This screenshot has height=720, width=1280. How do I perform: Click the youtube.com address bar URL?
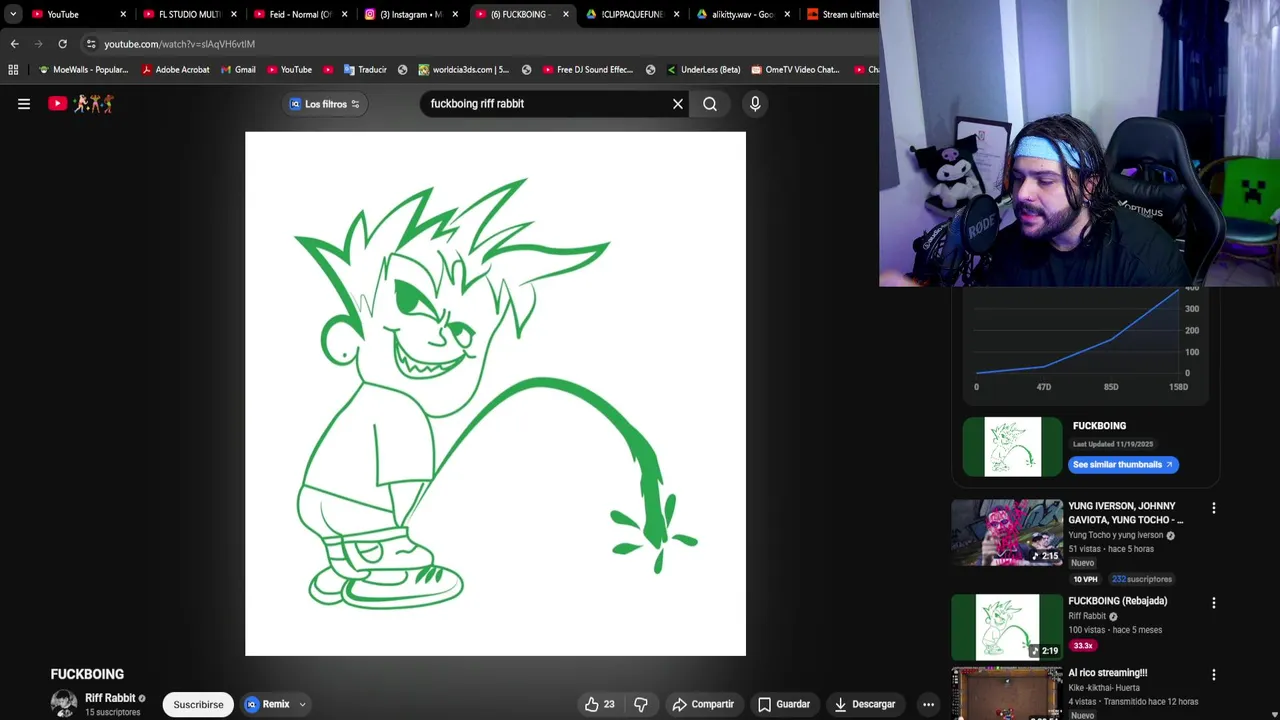[179, 44]
